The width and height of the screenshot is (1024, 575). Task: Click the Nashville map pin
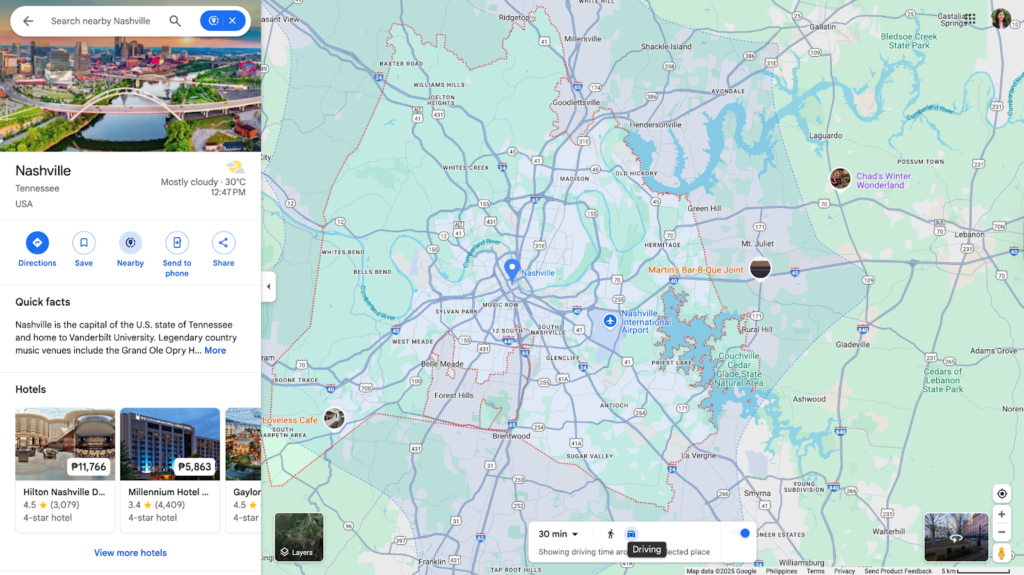(x=512, y=269)
